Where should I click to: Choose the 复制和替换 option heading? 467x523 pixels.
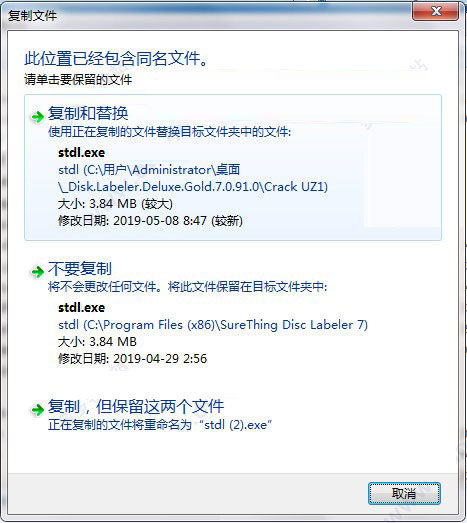coord(88,113)
